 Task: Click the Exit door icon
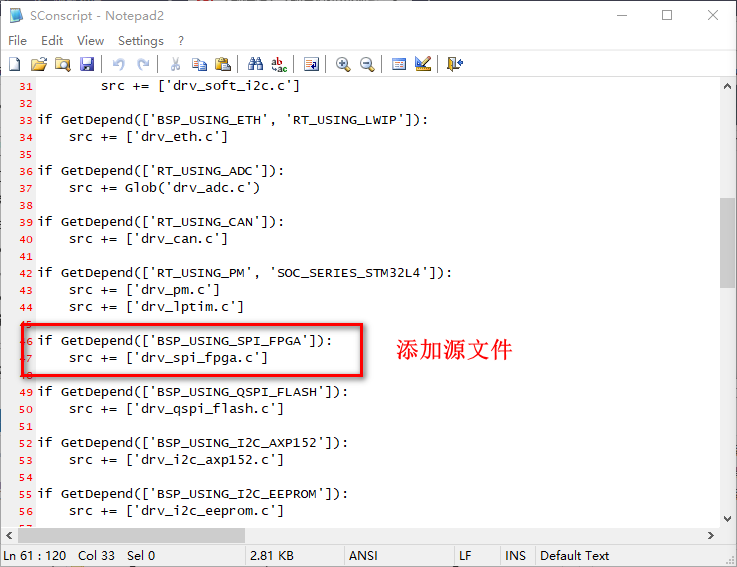point(455,64)
